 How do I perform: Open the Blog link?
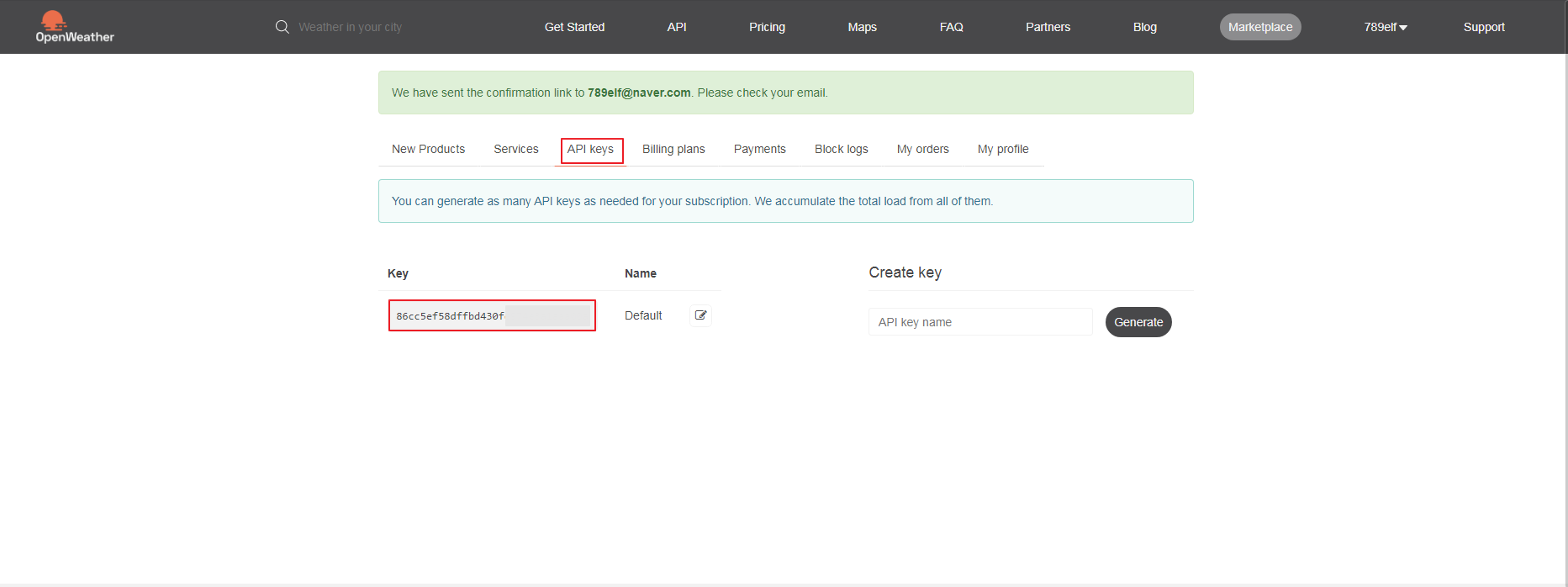(x=1144, y=27)
